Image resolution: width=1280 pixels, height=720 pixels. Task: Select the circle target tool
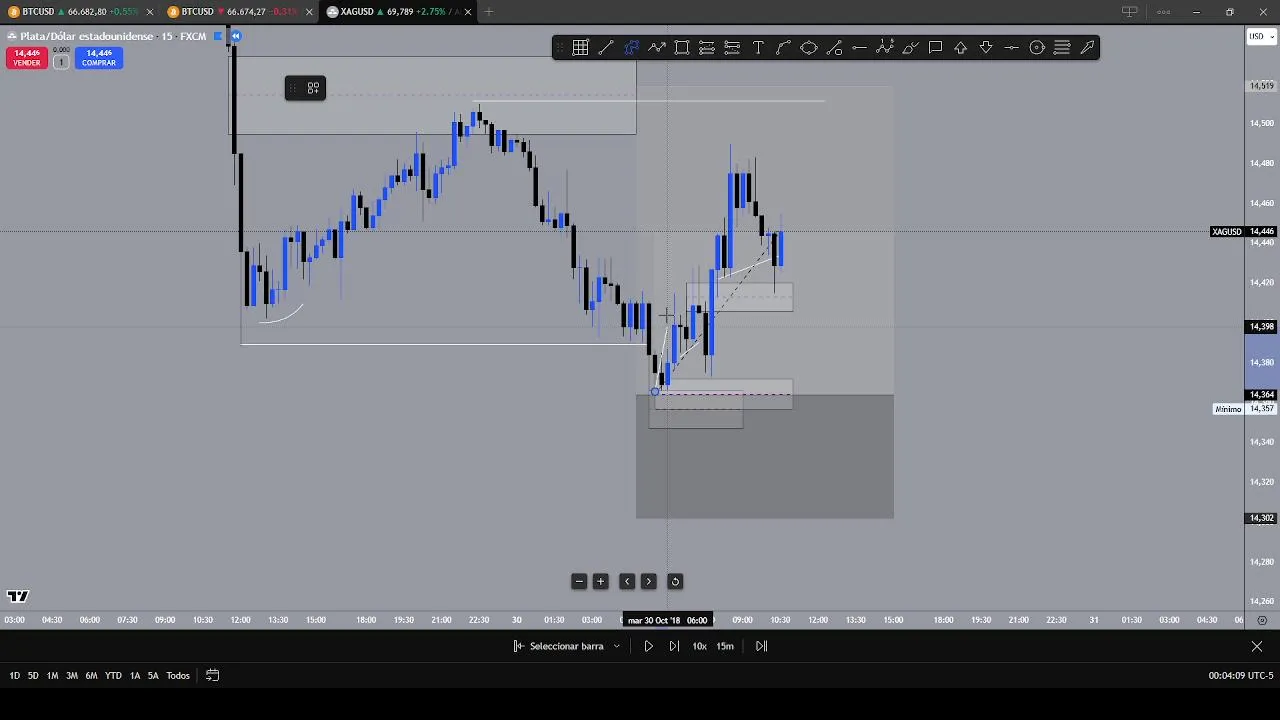coord(1037,48)
